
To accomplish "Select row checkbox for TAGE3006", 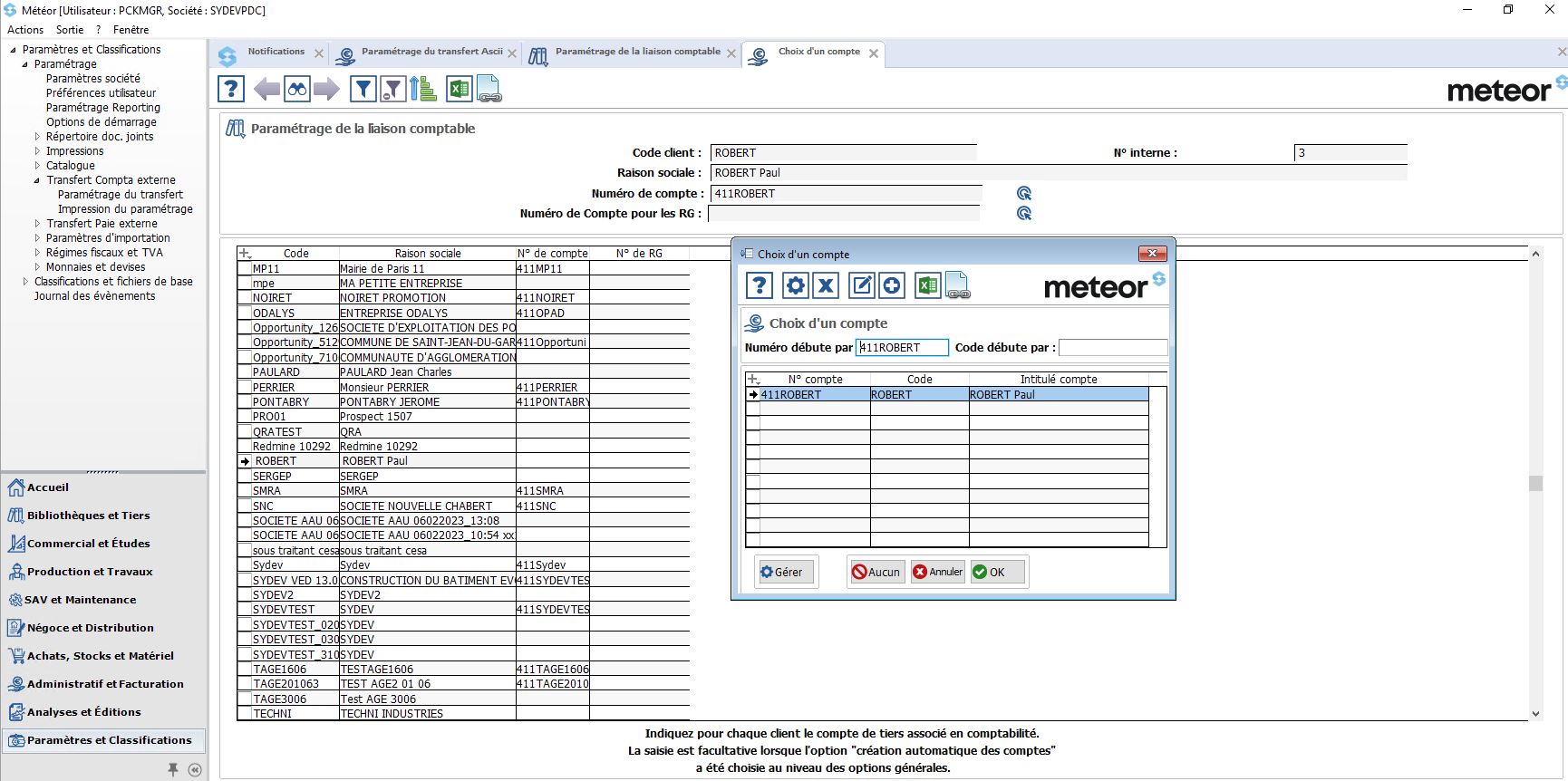I will (x=245, y=699).
